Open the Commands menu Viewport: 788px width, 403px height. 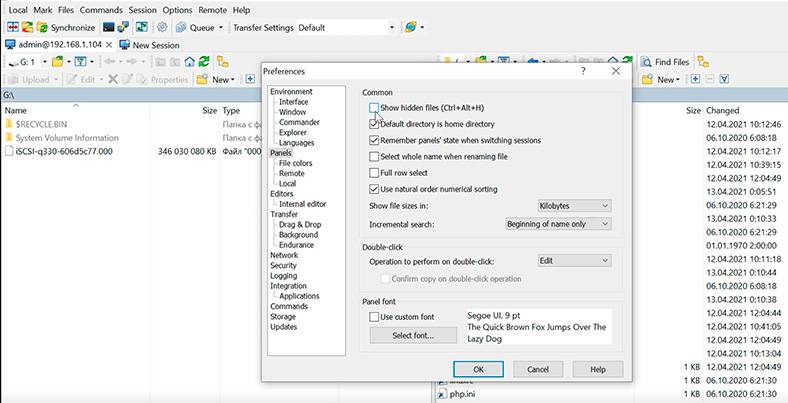pos(101,10)
